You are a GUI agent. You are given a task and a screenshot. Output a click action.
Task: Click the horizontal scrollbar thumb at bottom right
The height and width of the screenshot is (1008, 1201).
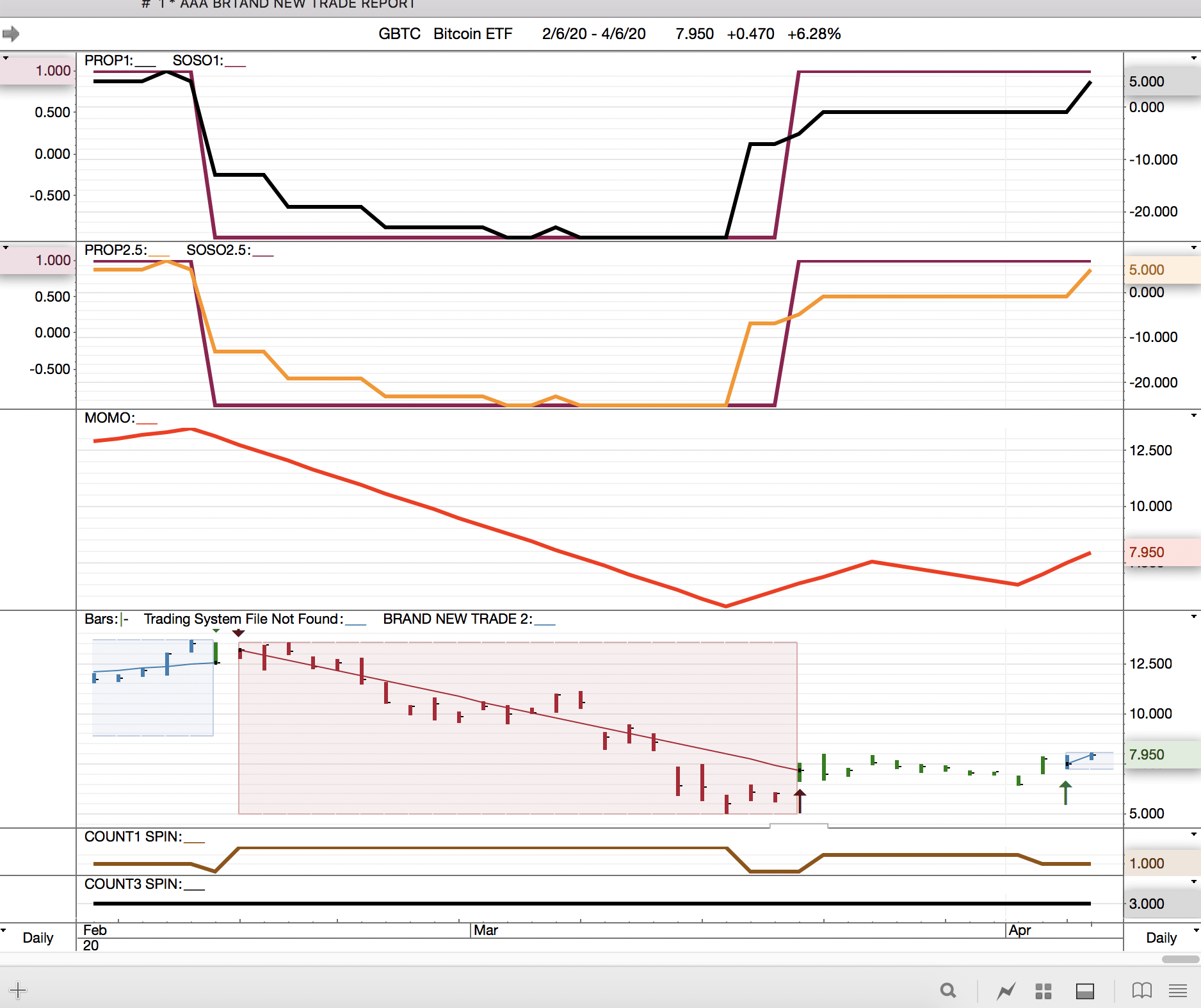tap(1181, 959)
